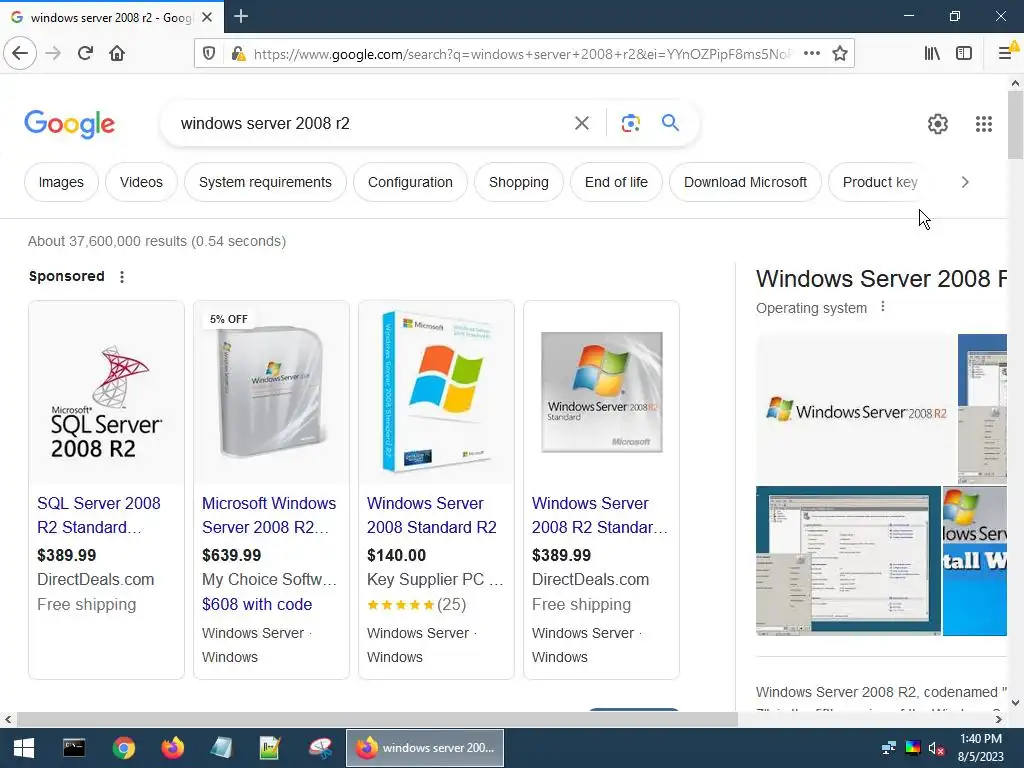The image size is (1024, 768).
Task: Open page actions three-dot menu in address bar
Action: 812,54
